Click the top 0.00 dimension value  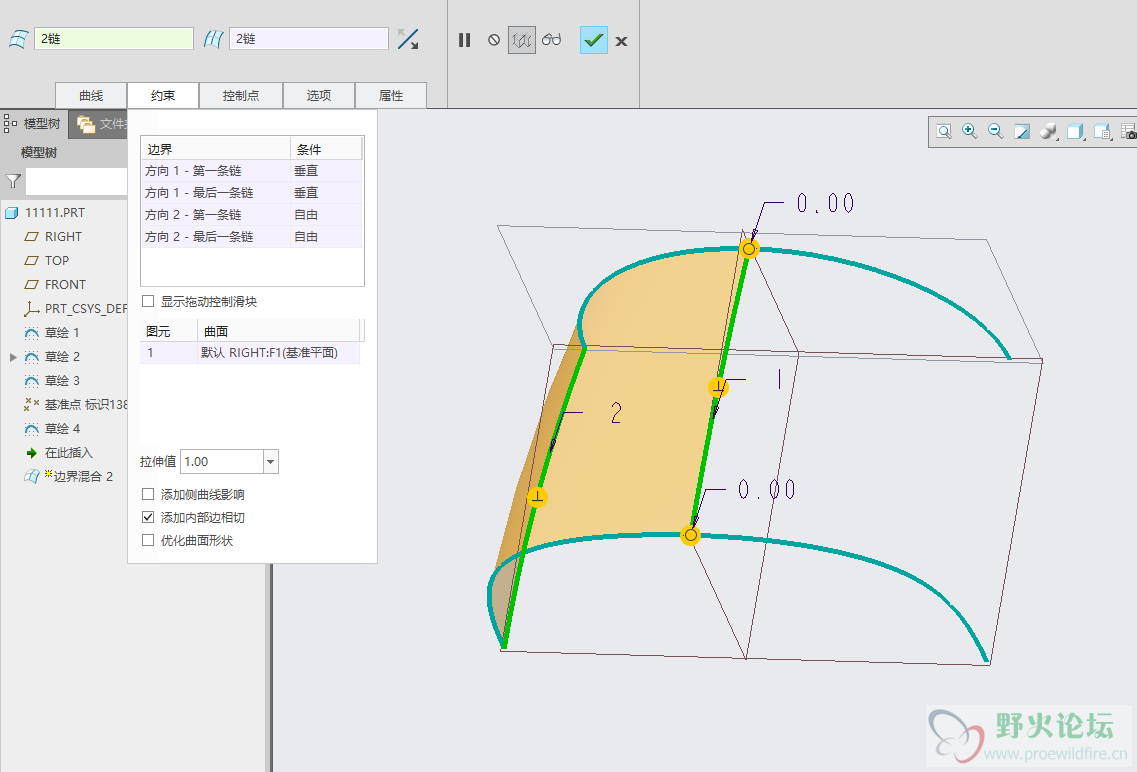(x=825, y=203)
